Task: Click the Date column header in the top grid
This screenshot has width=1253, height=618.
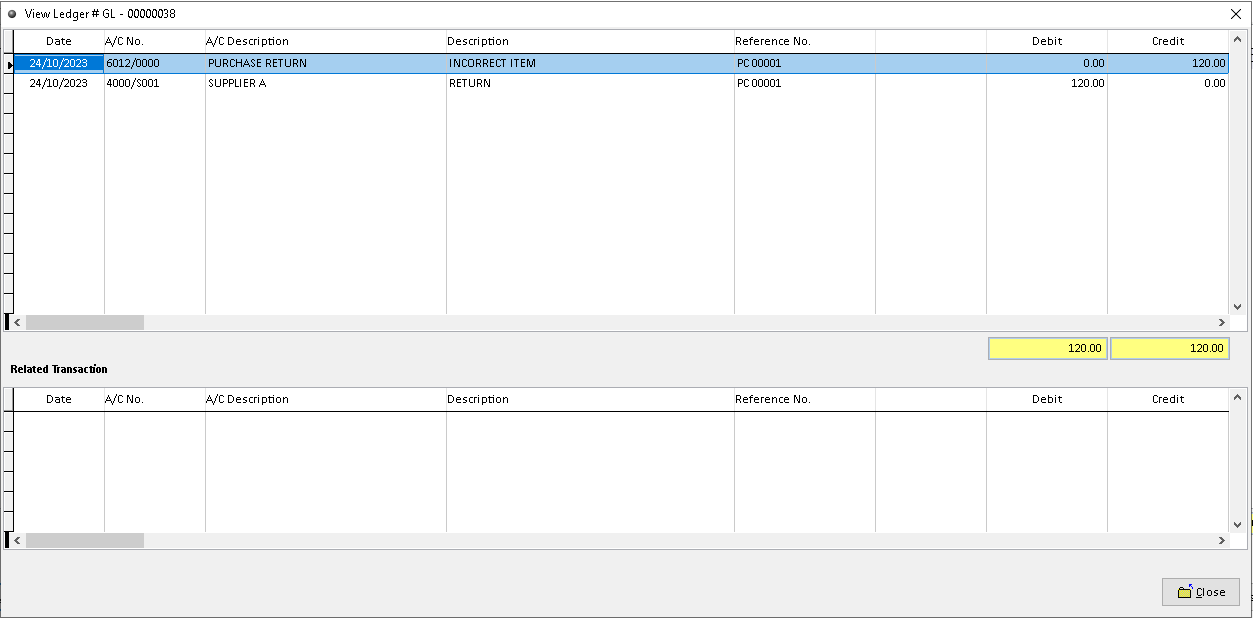Action: tap(58, 41)
